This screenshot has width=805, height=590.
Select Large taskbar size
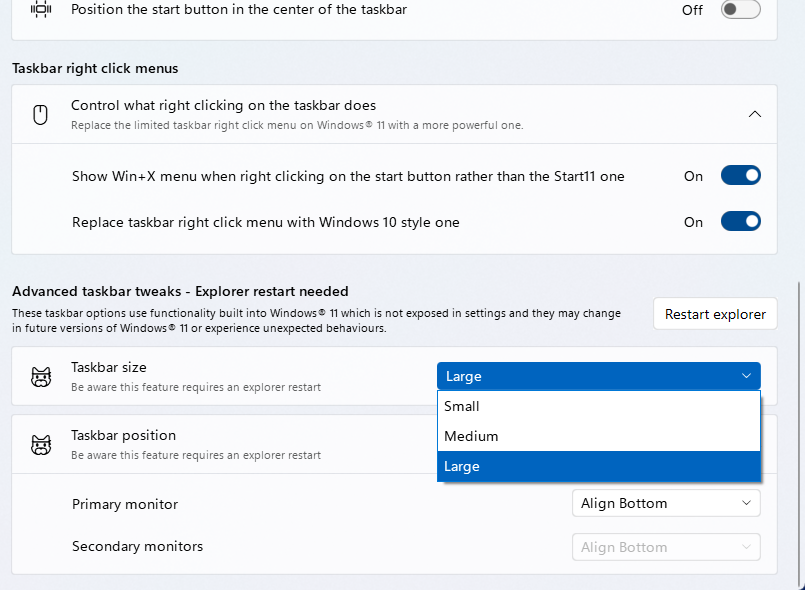coord(598,466)
